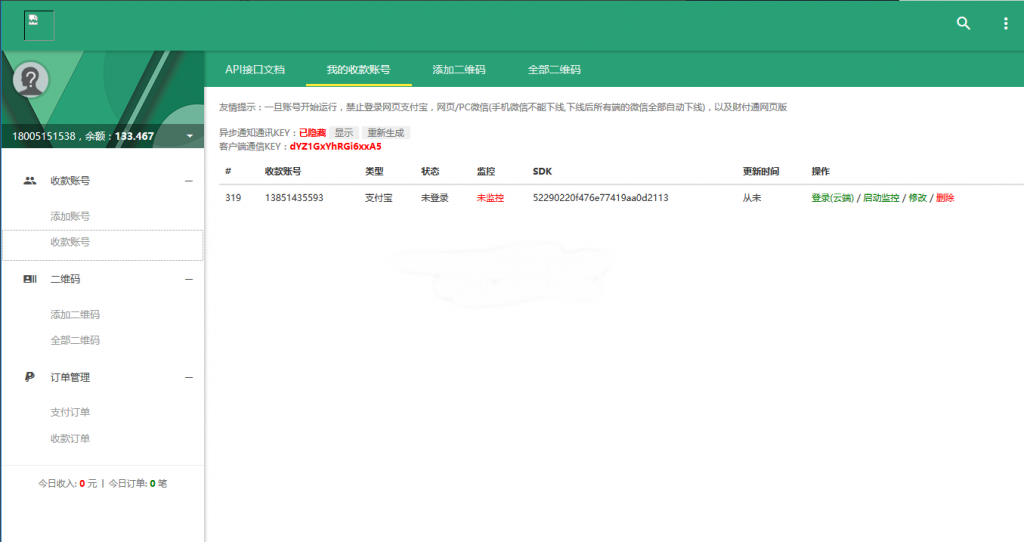1024x542 pixels.
Task: Click the 已隐藏 red status text
Action: point(312,133)
